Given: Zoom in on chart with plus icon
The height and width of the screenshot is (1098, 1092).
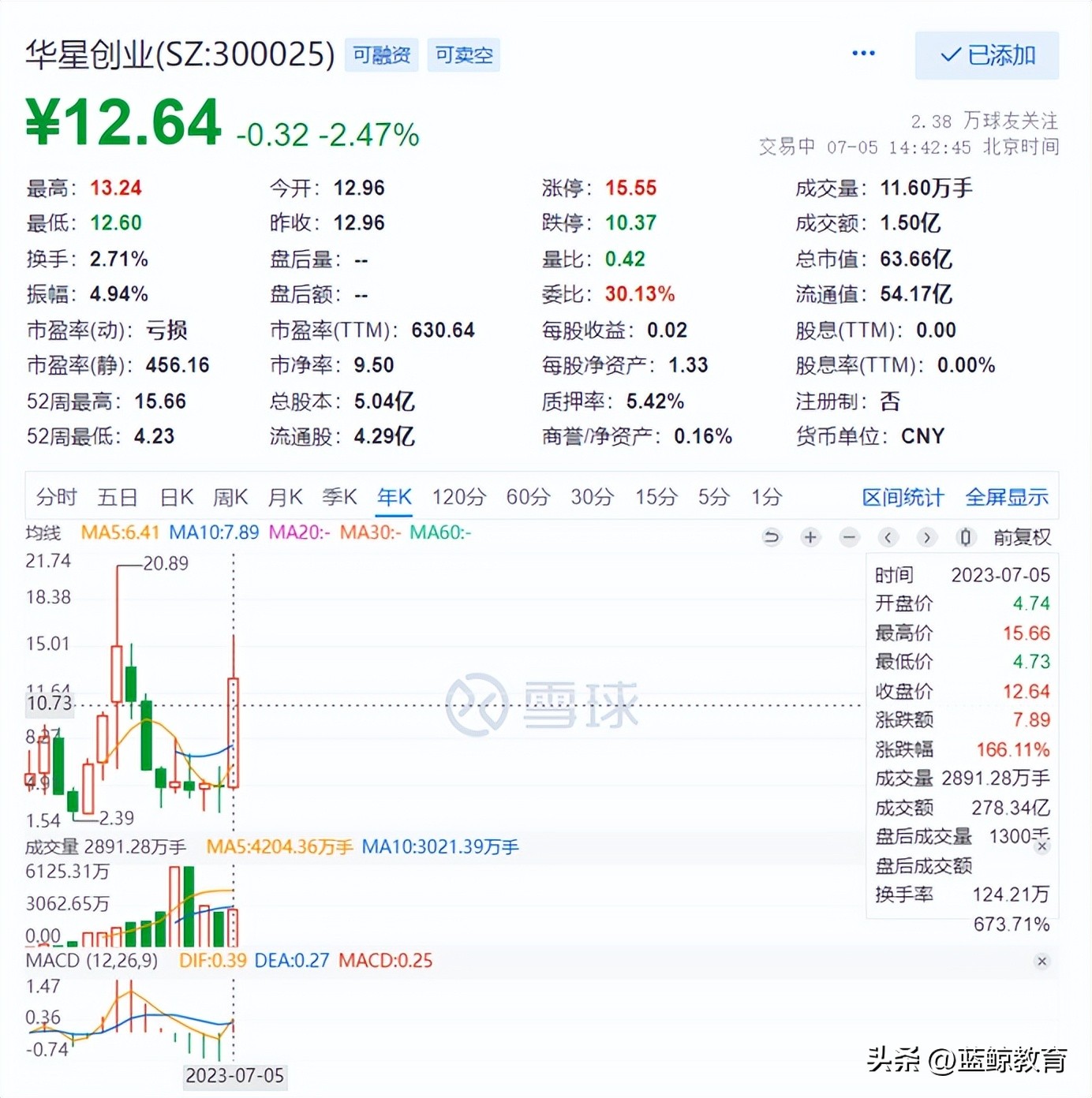Looking at the screenshot, I should coord(810,537).
